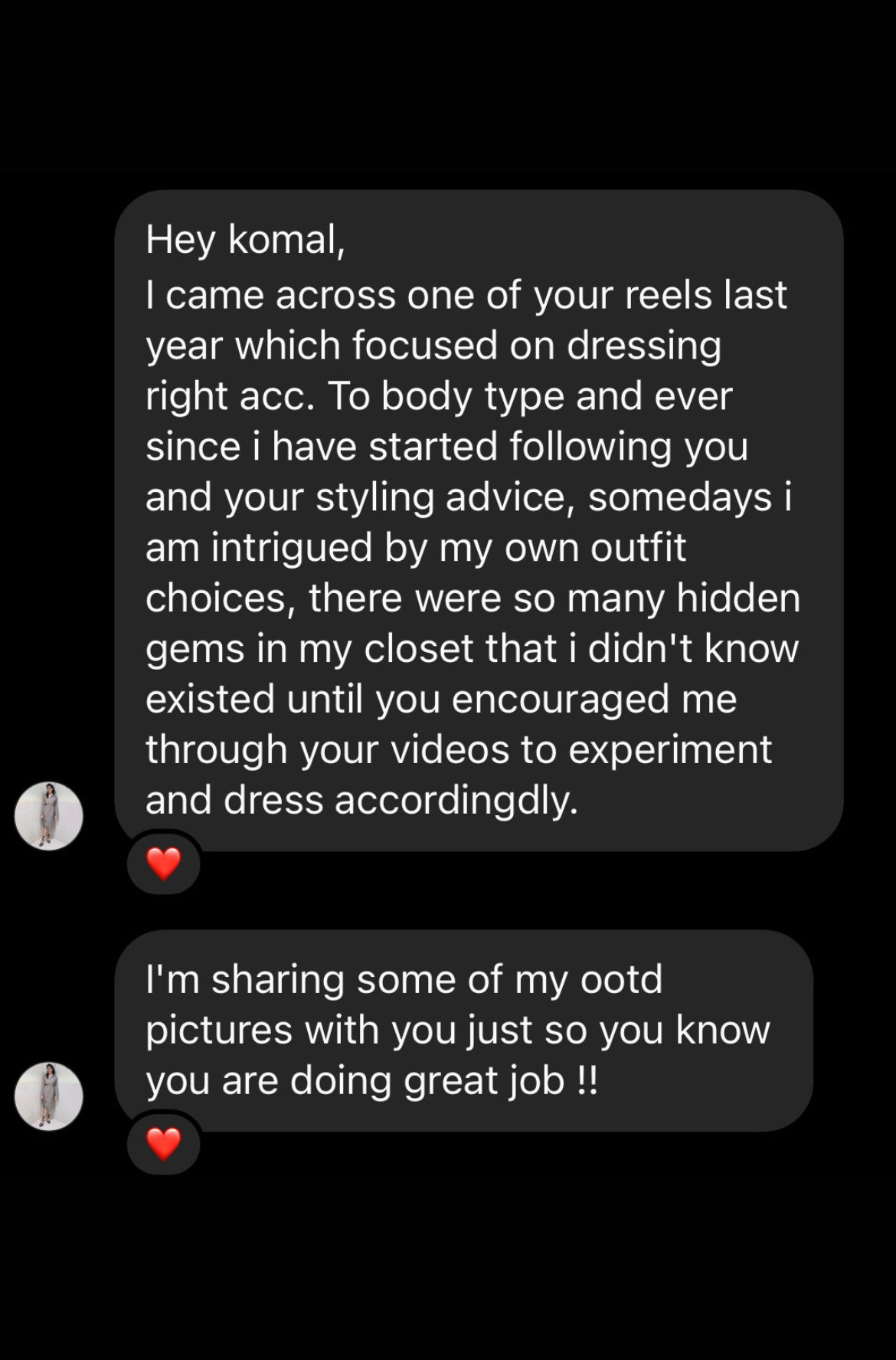Screen dimensions: 896x1360
Task: Click the word "reels" in the first message
Action: 668,295
